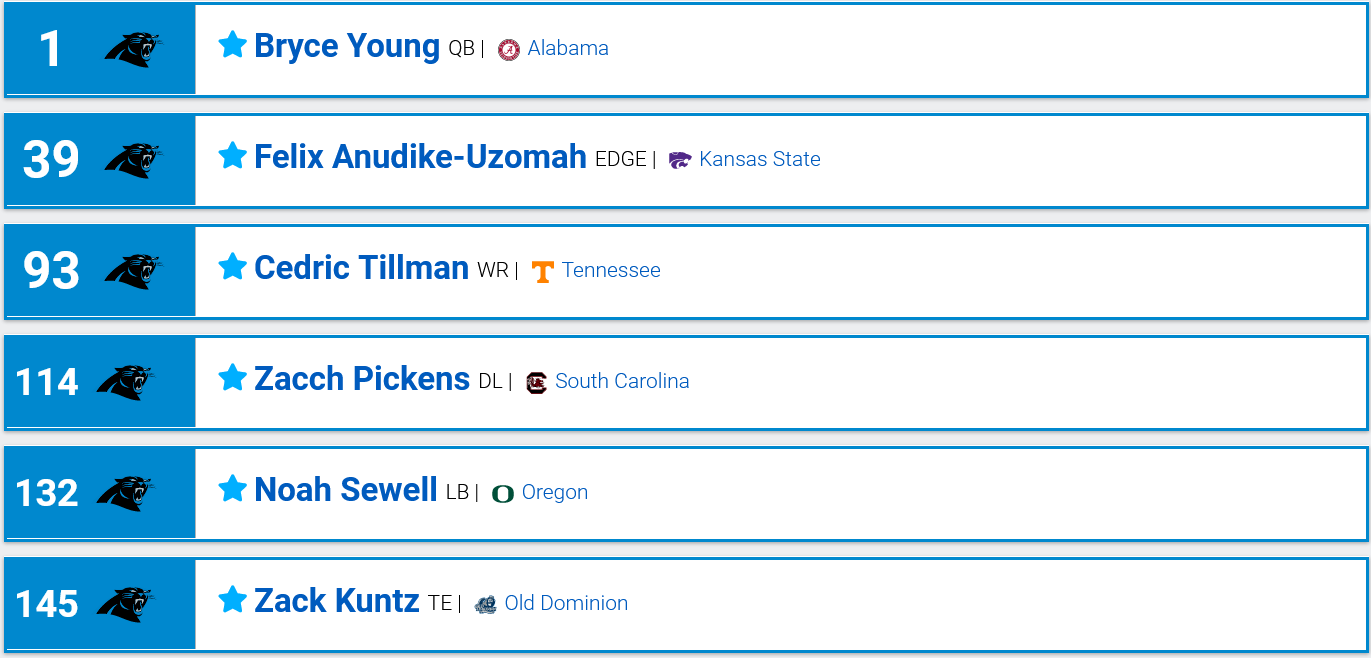
Task: Open the Old Dominion school link
Action: point(566,603)
